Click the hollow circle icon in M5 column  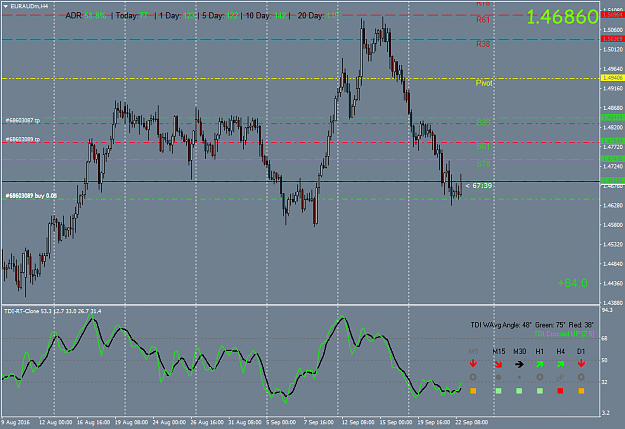click(473, 377)
